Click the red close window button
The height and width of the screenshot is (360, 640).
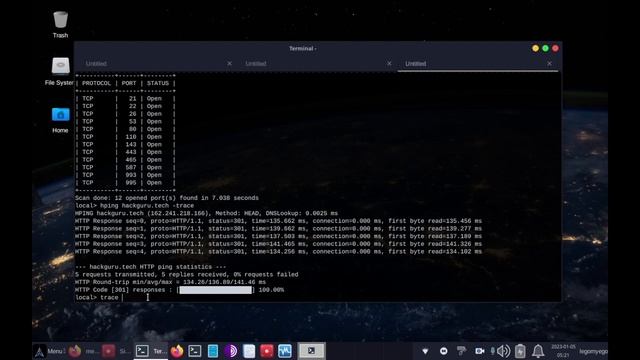pos(556,48)
